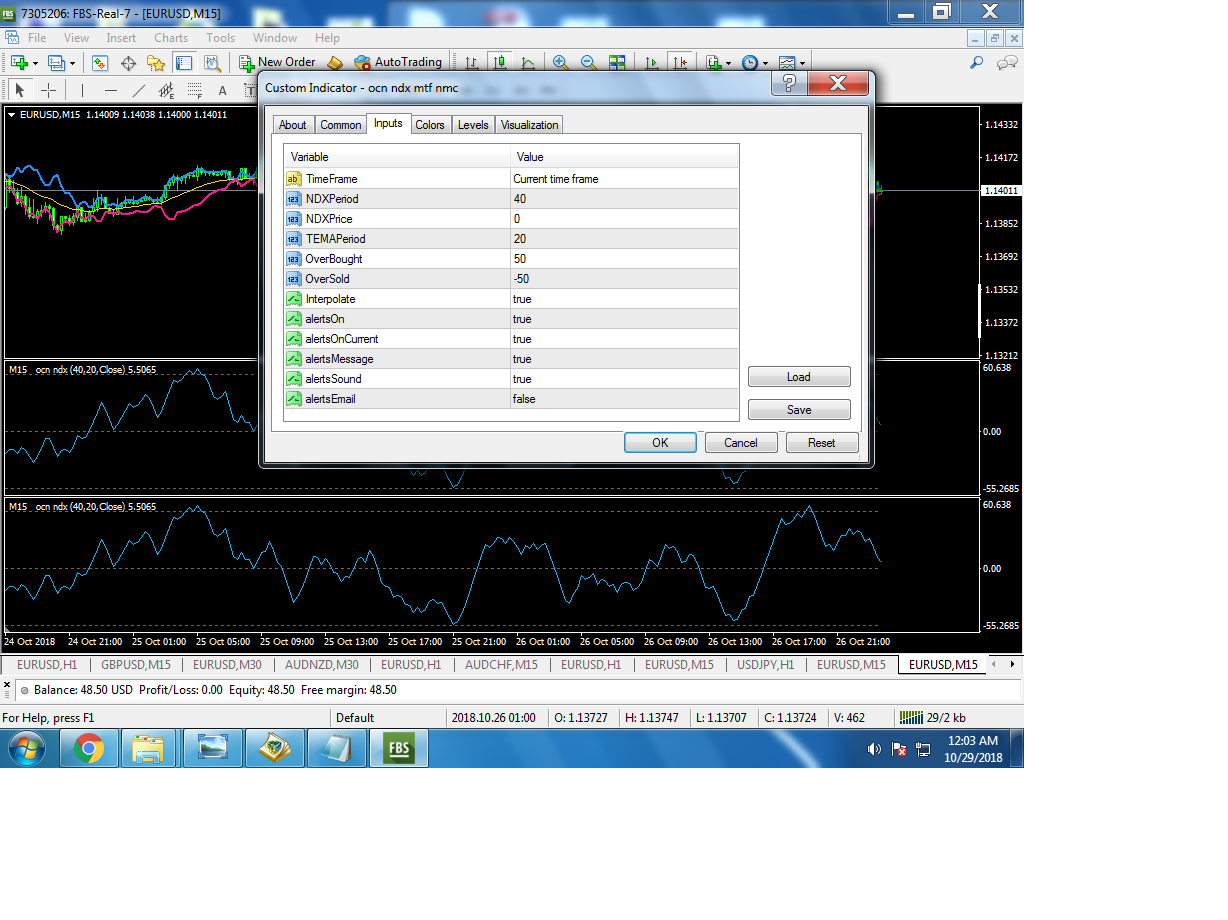This screenshot has height=920, width=1228.
Task: Click the Reset button
Action: tap(822, 443)
